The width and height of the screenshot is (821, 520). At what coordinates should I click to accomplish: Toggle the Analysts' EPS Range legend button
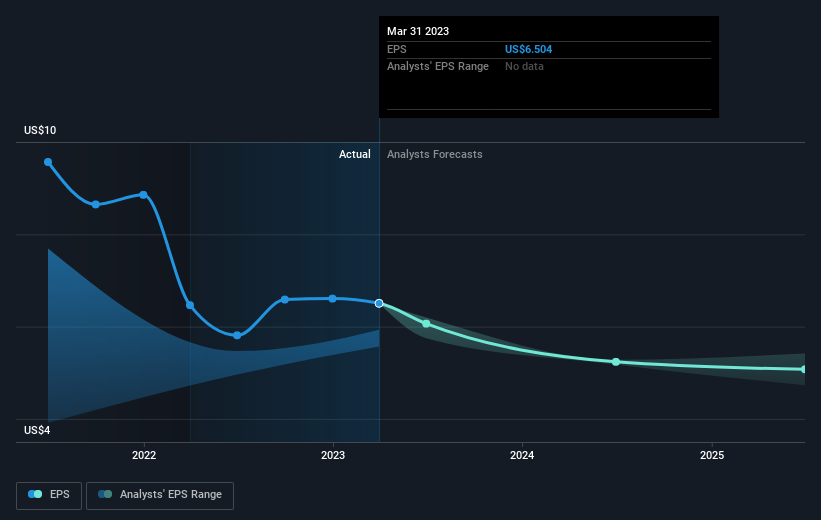[x=160, y=495]
